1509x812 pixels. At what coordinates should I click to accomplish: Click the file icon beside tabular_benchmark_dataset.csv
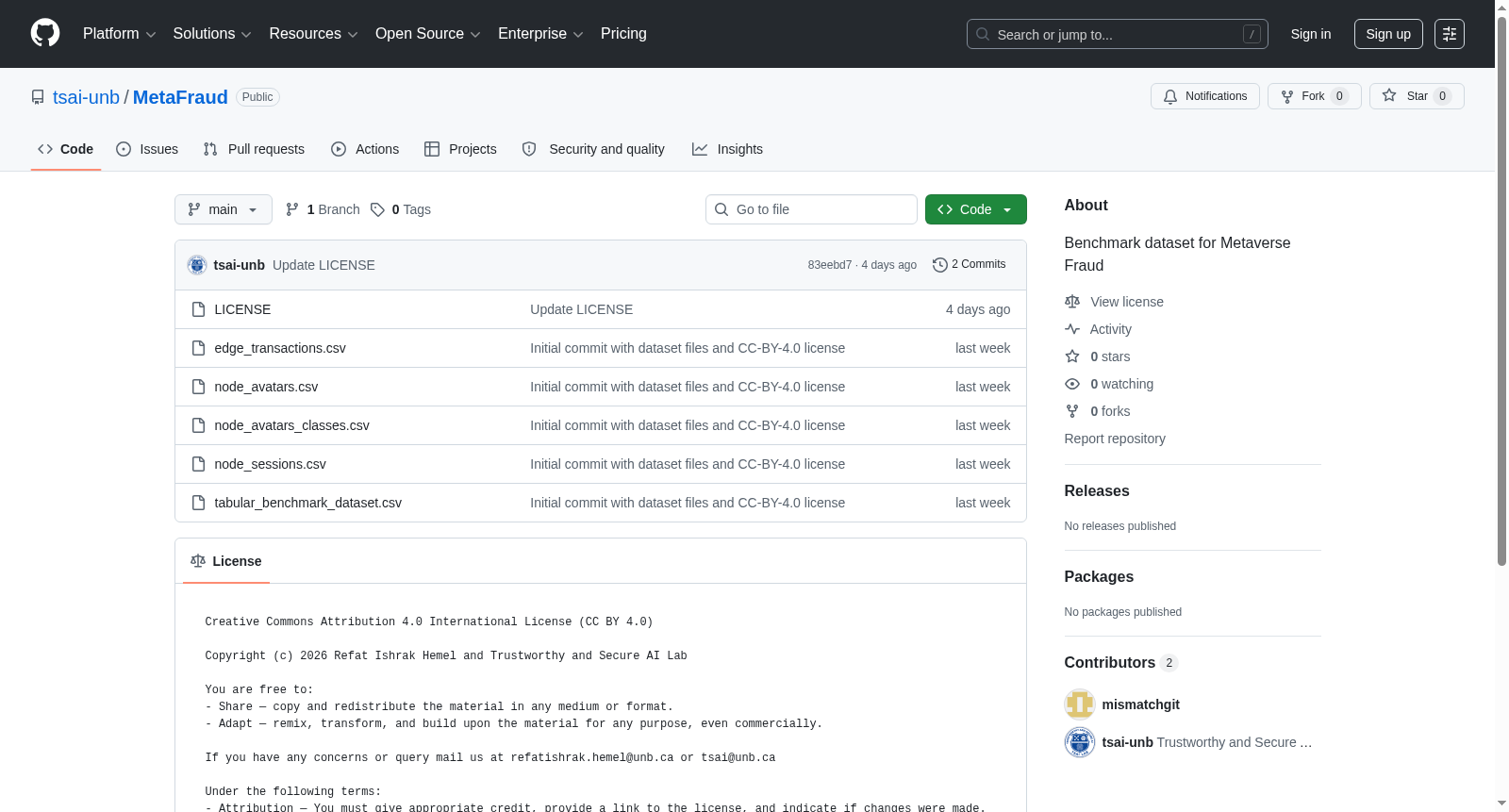(198, 503)
